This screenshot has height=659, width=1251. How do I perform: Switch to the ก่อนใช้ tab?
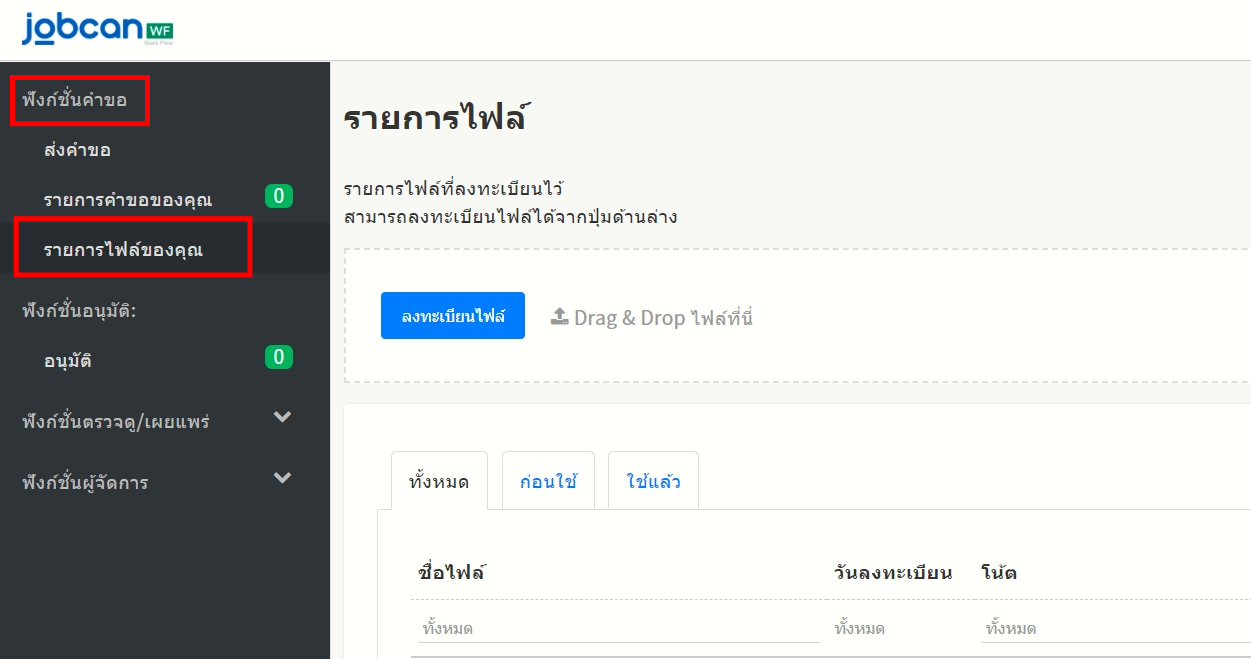(x=548, y=481)
